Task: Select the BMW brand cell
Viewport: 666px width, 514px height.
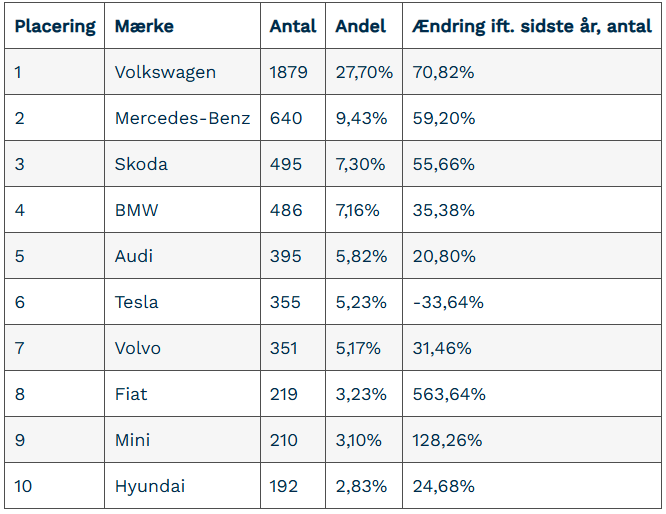Action: (136, 210)
